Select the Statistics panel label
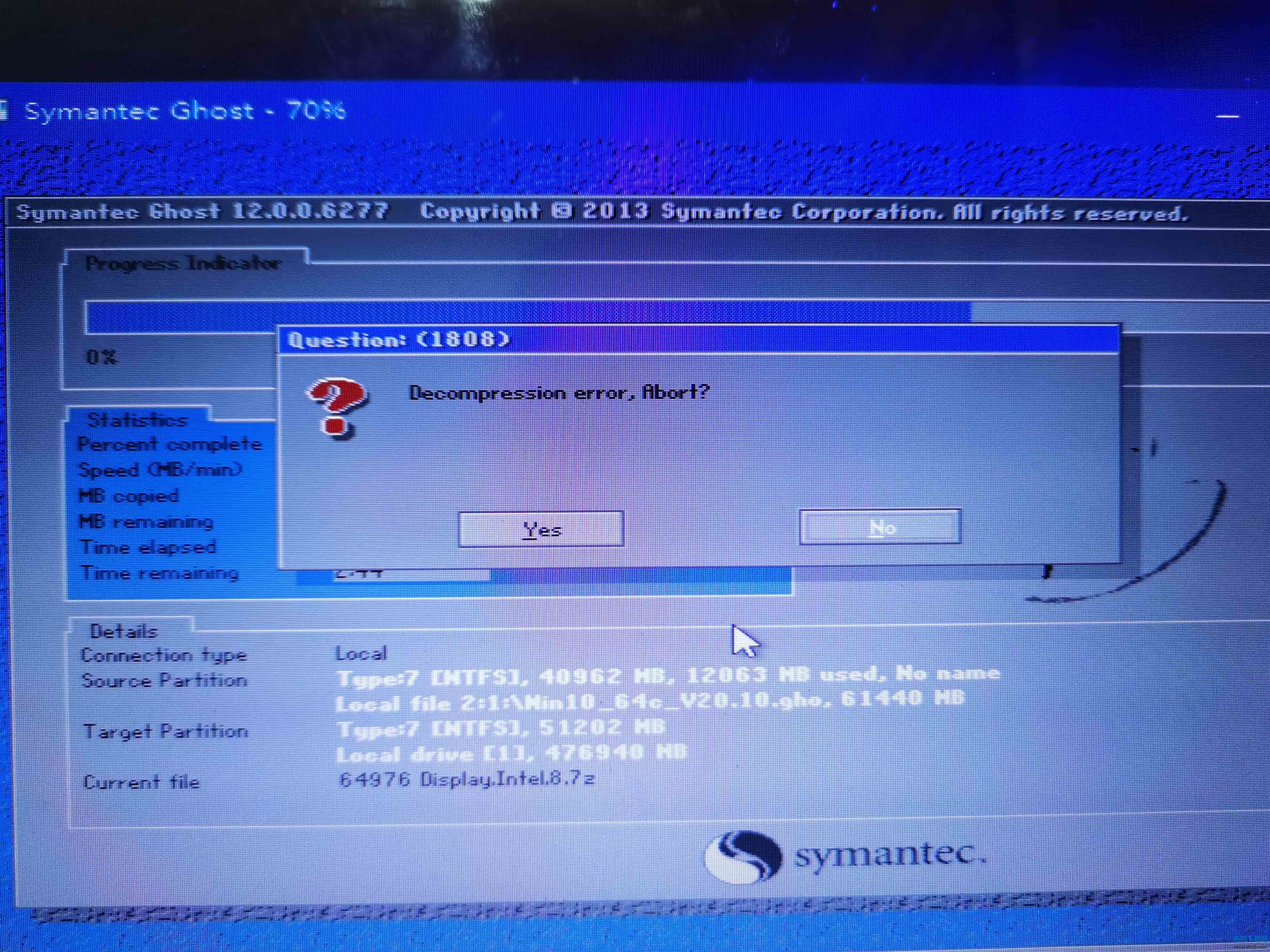Screen dimensions: 1270x952 [137, 420]
